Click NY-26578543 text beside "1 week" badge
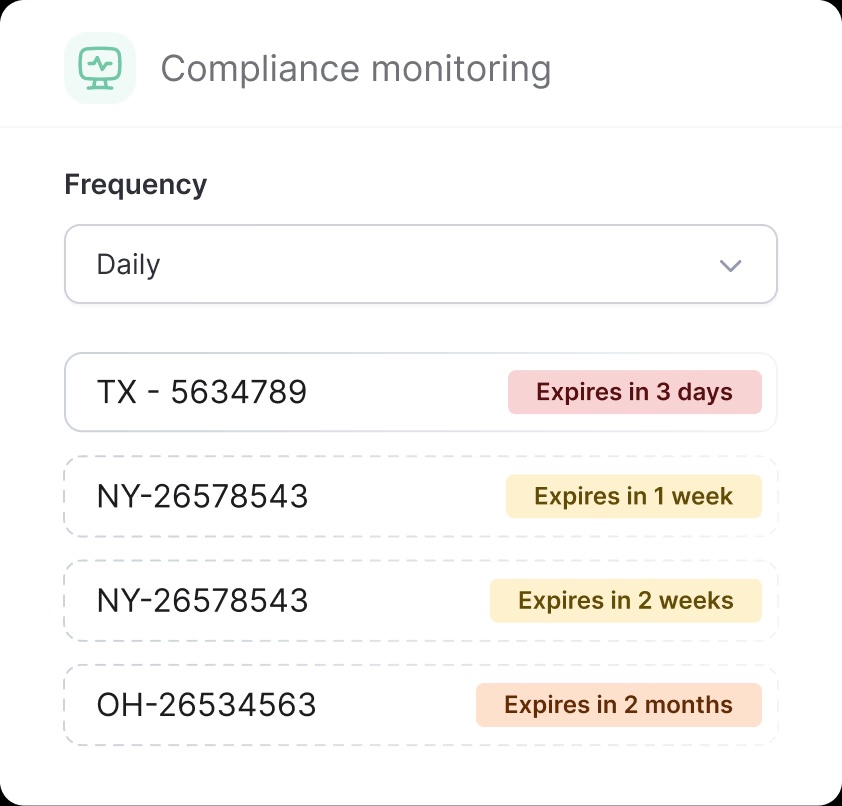 click(202, 496)
